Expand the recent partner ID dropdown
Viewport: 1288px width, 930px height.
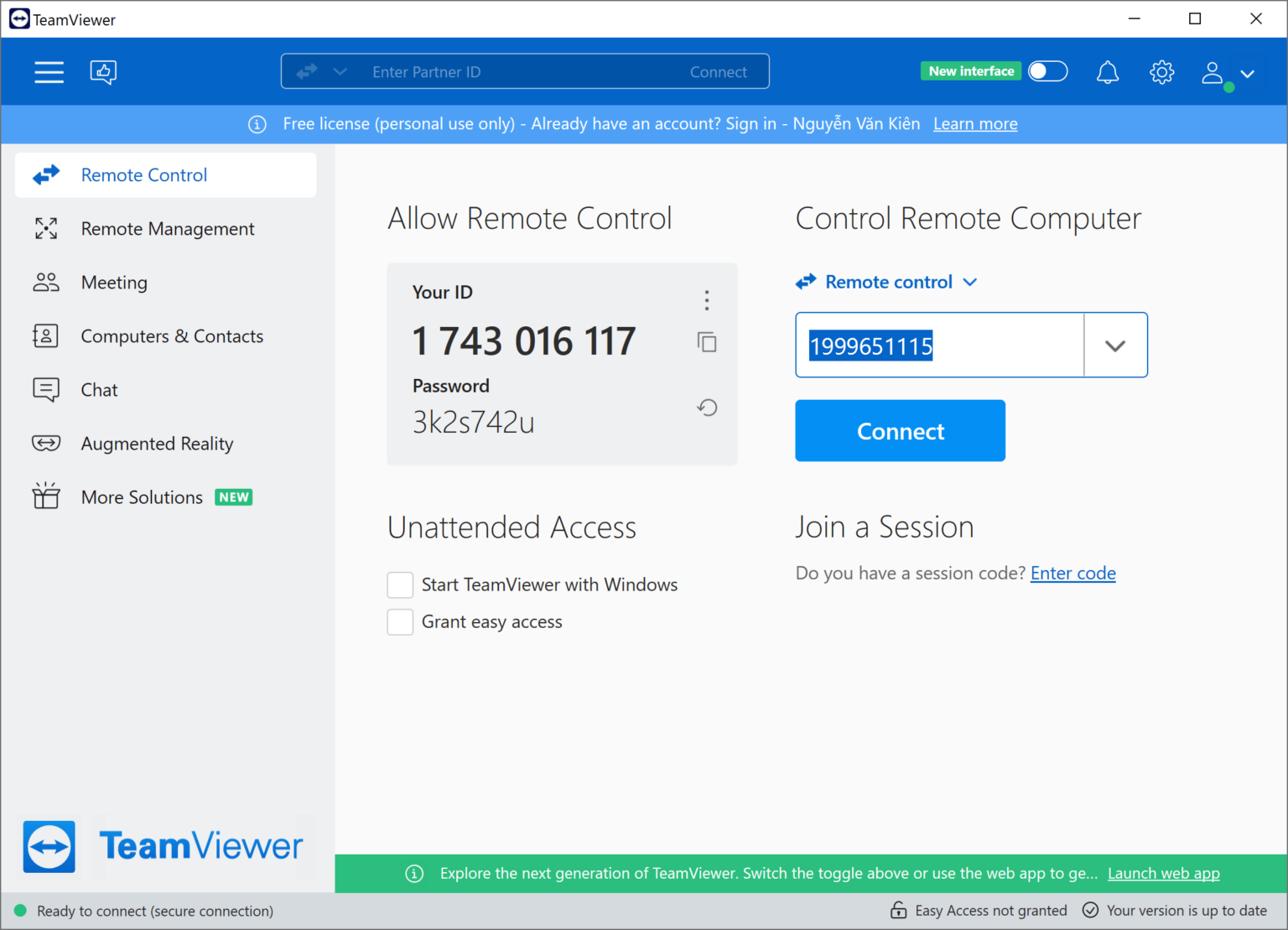[1115, 345]
